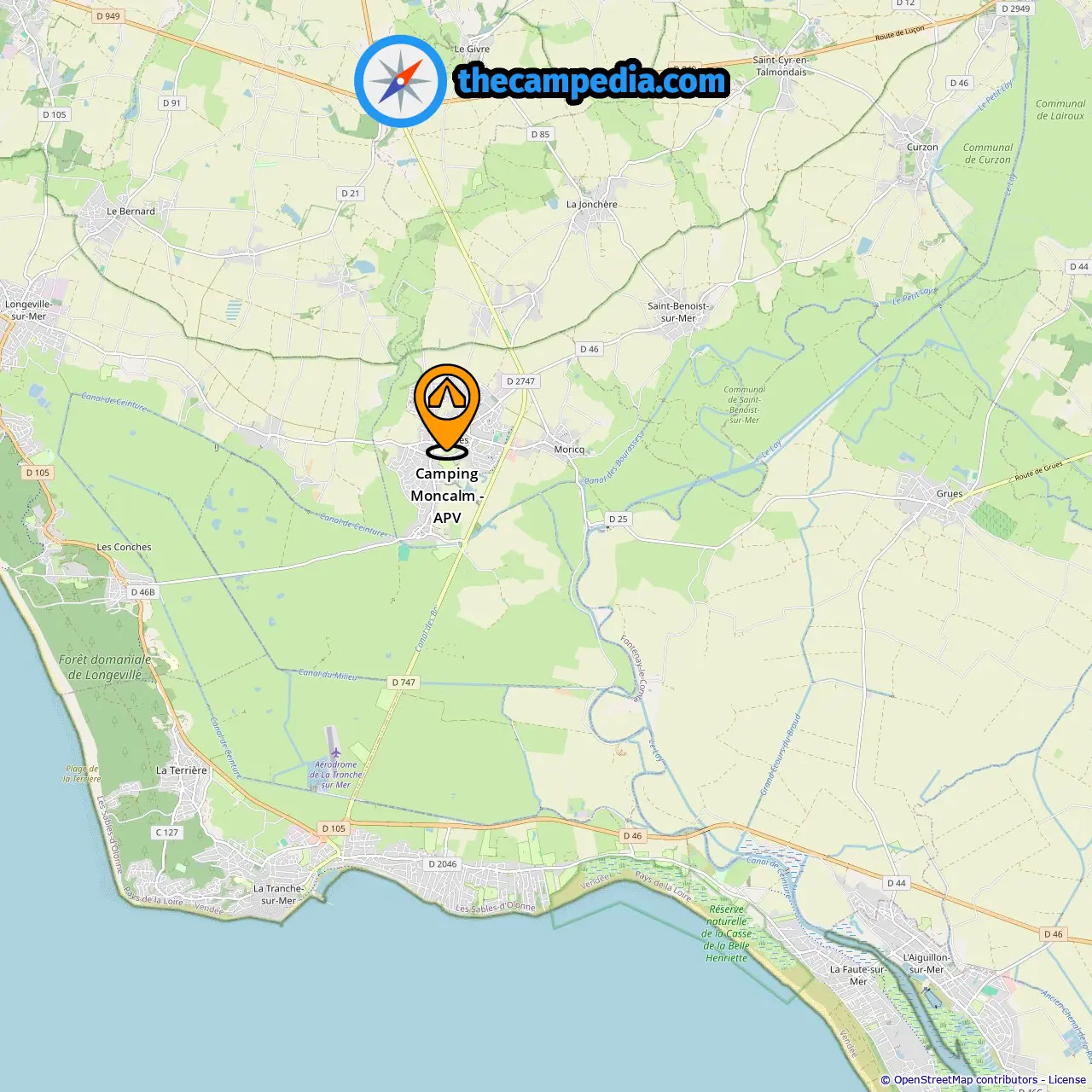Click the airplane icon at Aérodrome de La Tranche
This screenshot has height=1092, width=1092.
335,752
